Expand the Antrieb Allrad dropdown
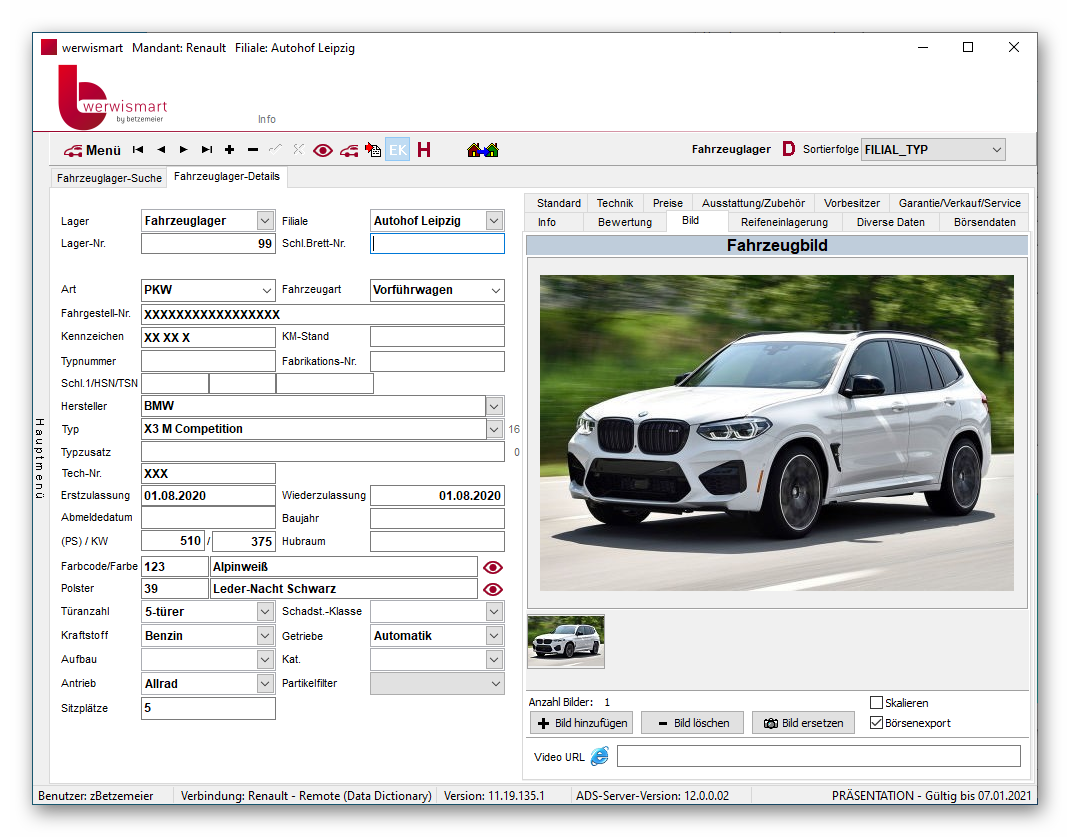Image resolution: width=1070 pixels, height=837 pixels. tap(265, 684)
